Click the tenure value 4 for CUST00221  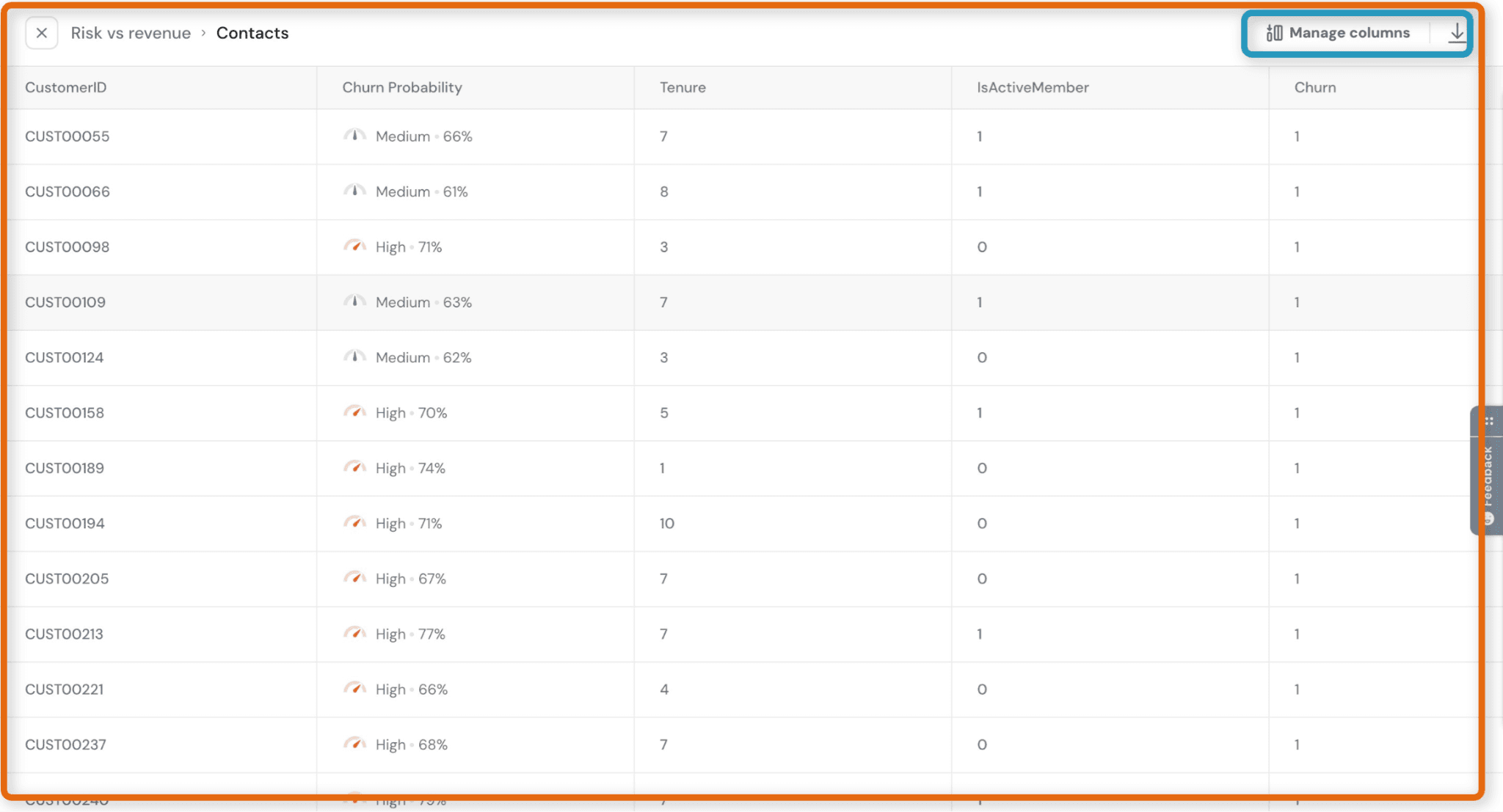tap(664, 690)
